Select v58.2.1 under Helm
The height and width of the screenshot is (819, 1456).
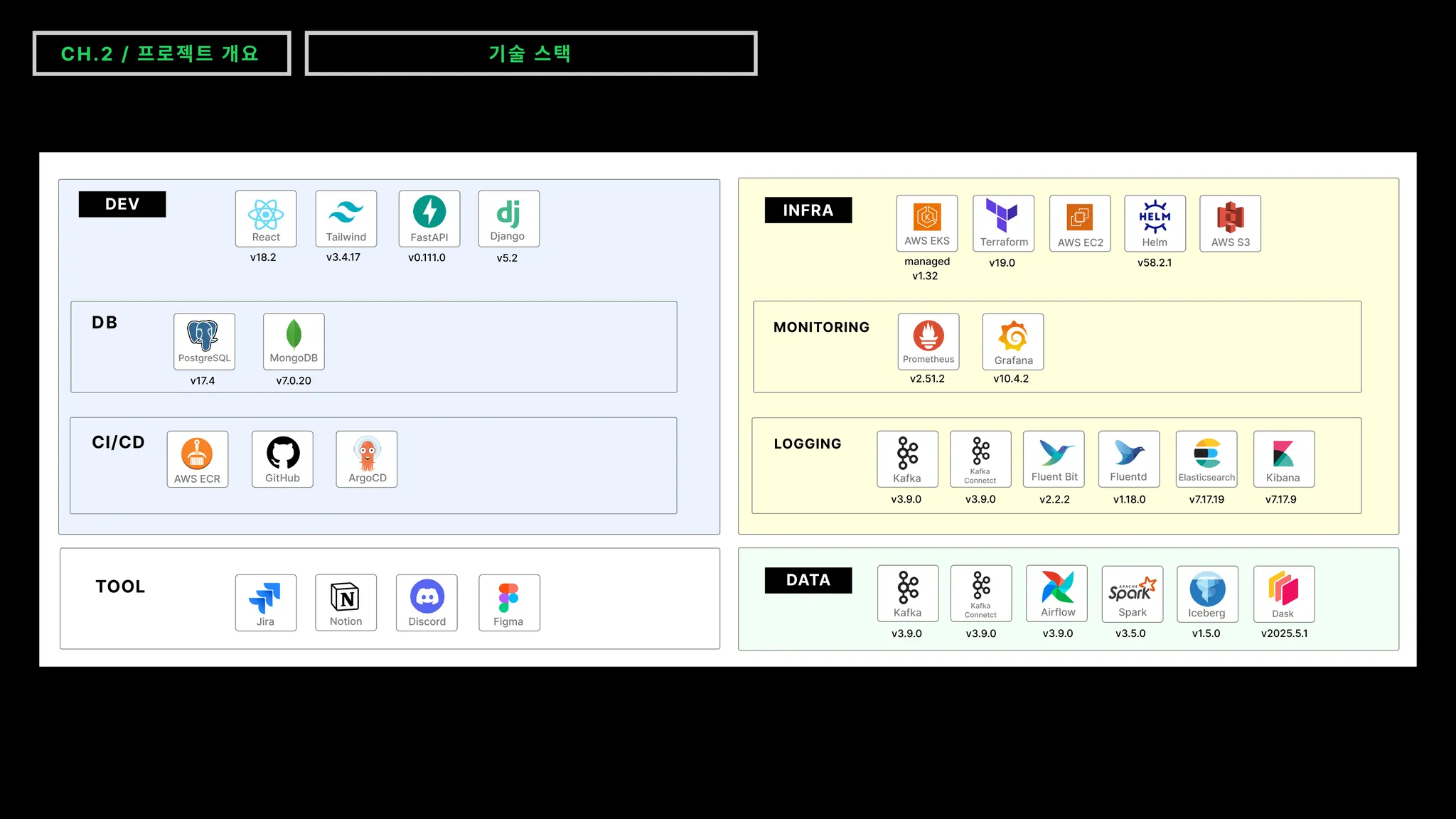[1155, 262]
